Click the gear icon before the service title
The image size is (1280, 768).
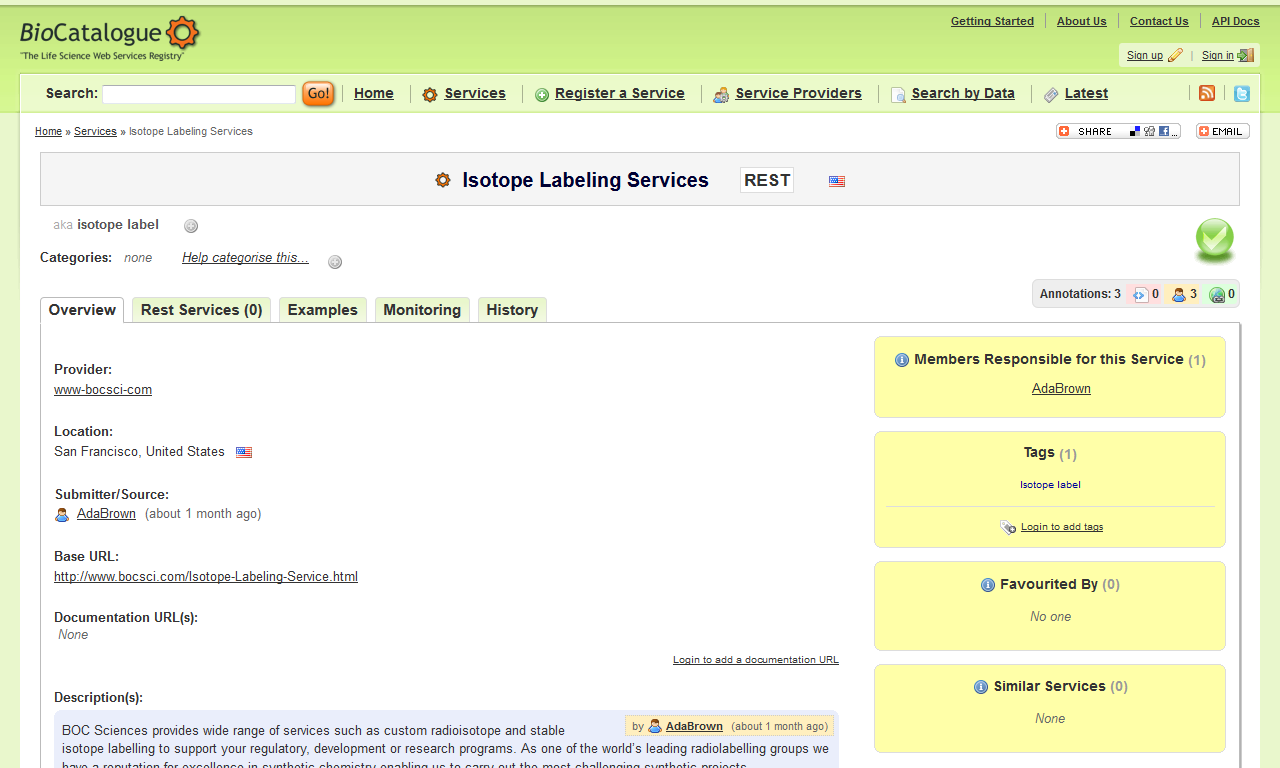click(443, 180)
